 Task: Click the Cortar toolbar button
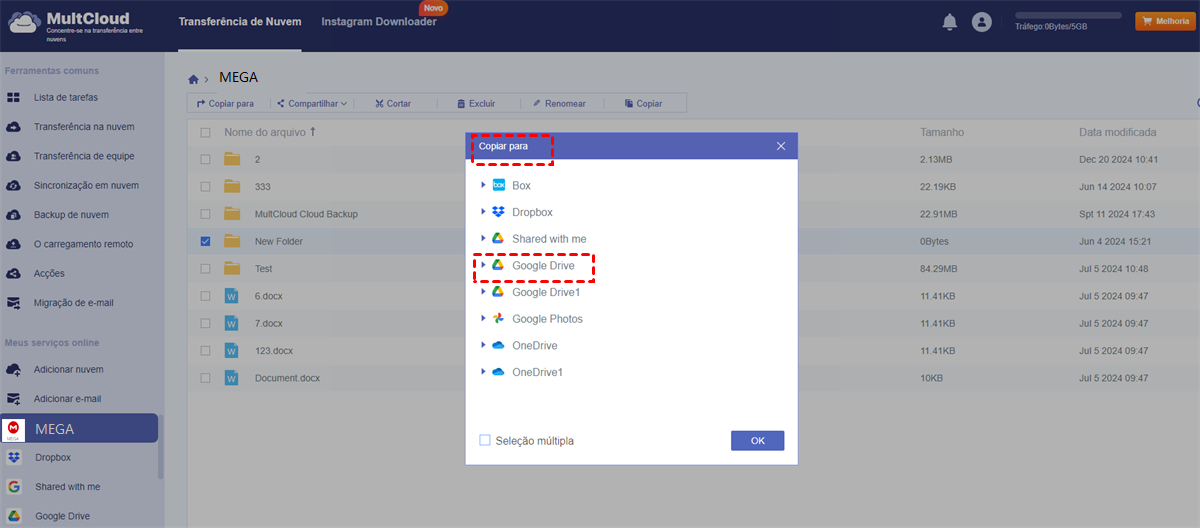392,103
